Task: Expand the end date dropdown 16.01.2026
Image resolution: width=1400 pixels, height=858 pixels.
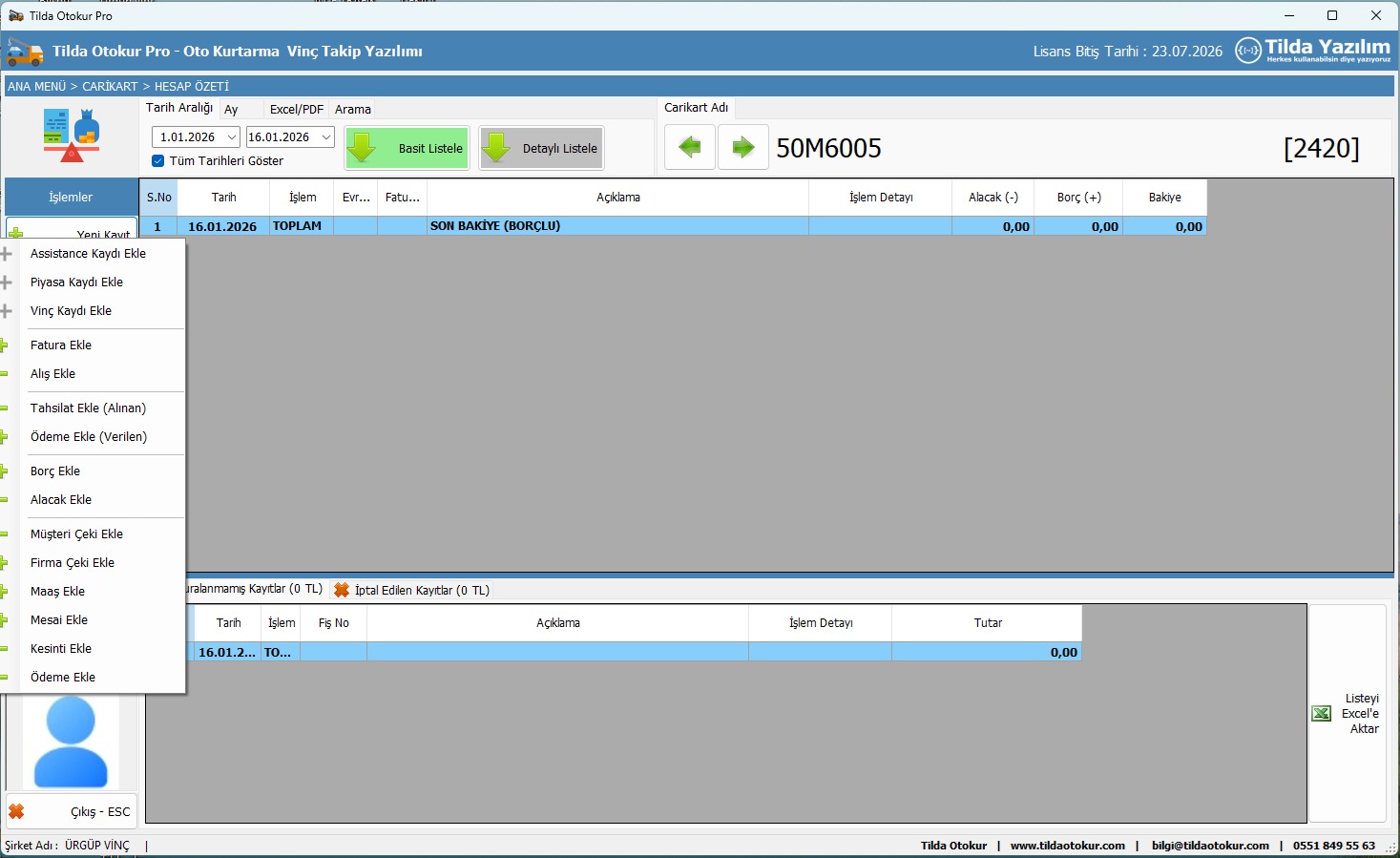Action: 325,137
